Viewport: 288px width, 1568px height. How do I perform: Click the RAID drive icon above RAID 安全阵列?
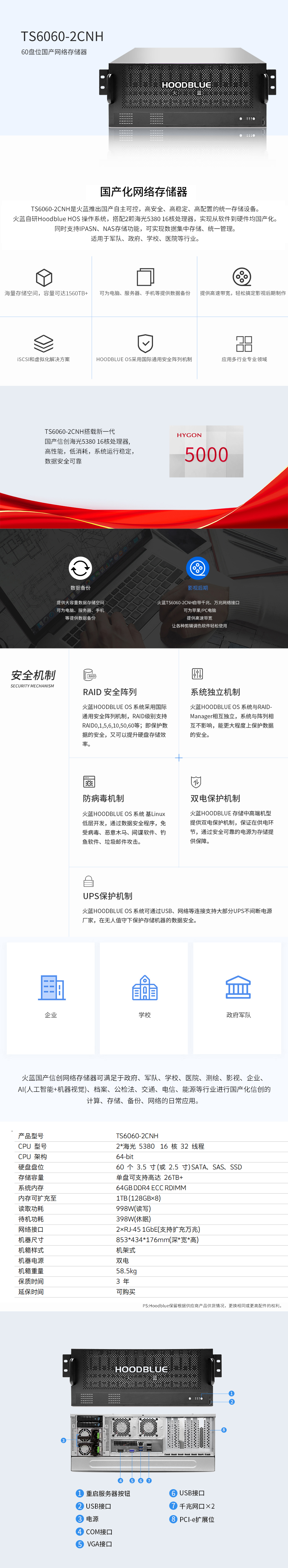coord(90,675)
